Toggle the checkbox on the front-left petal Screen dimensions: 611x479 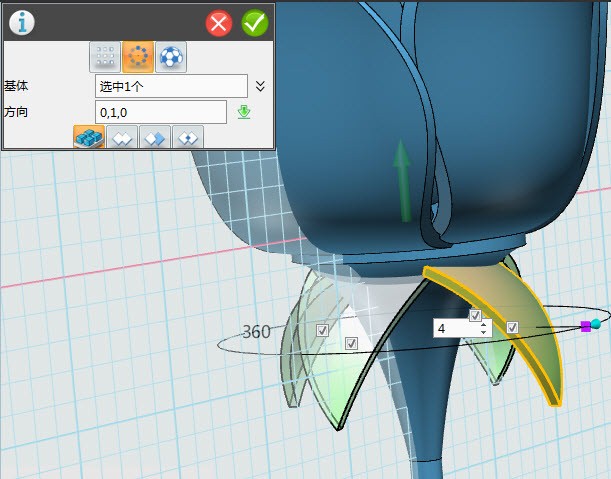(x=351, y=343)
